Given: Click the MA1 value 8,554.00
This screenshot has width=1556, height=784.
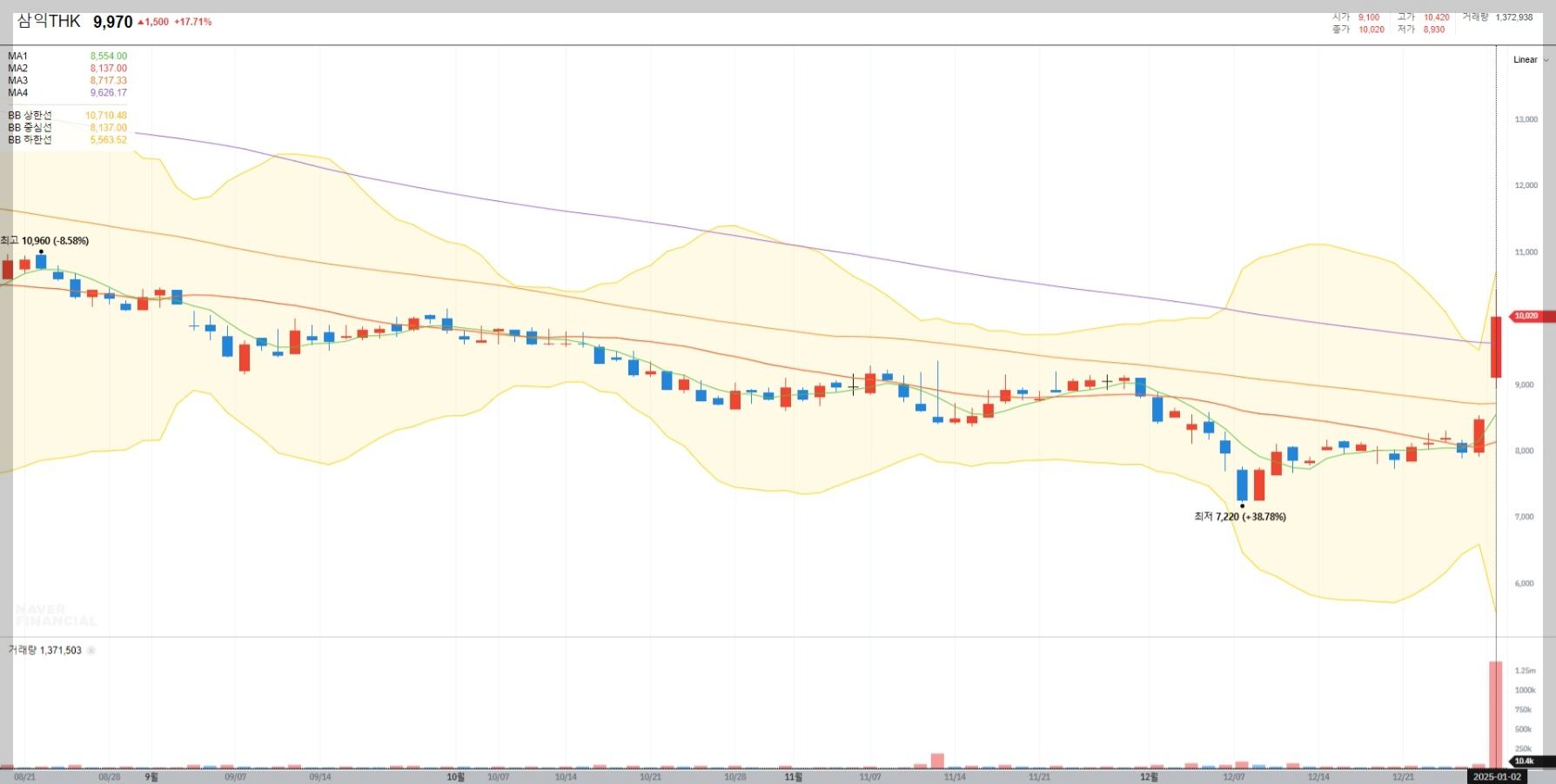Looking at the screenshot, I should tap(109, 56).
